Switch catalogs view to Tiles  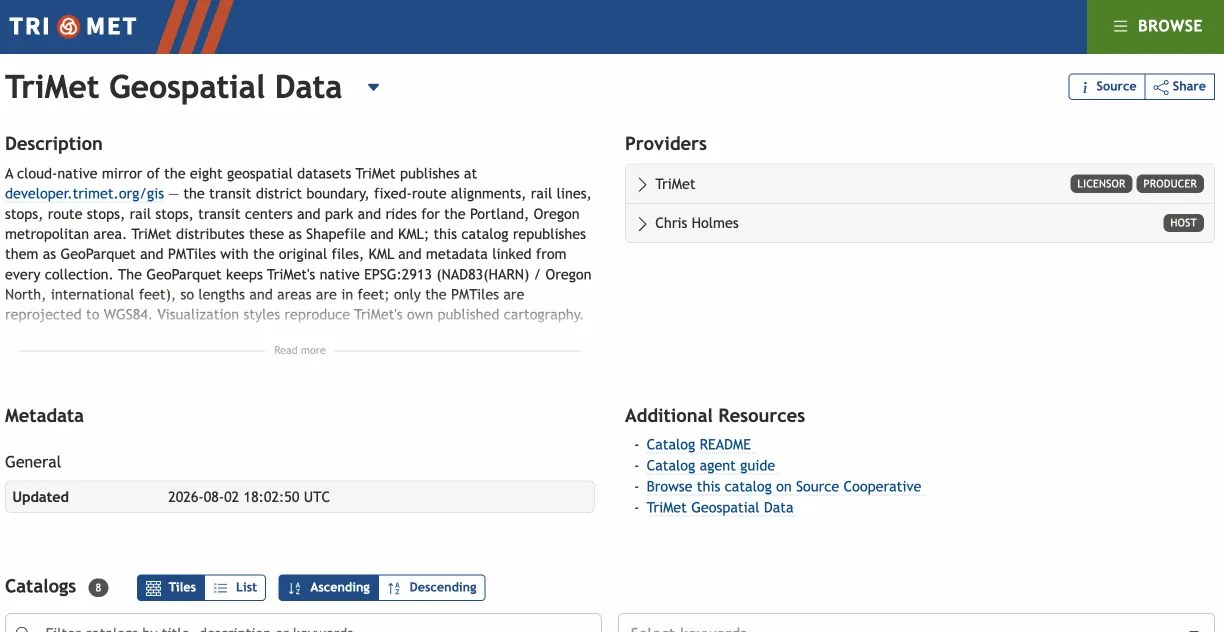171,588
